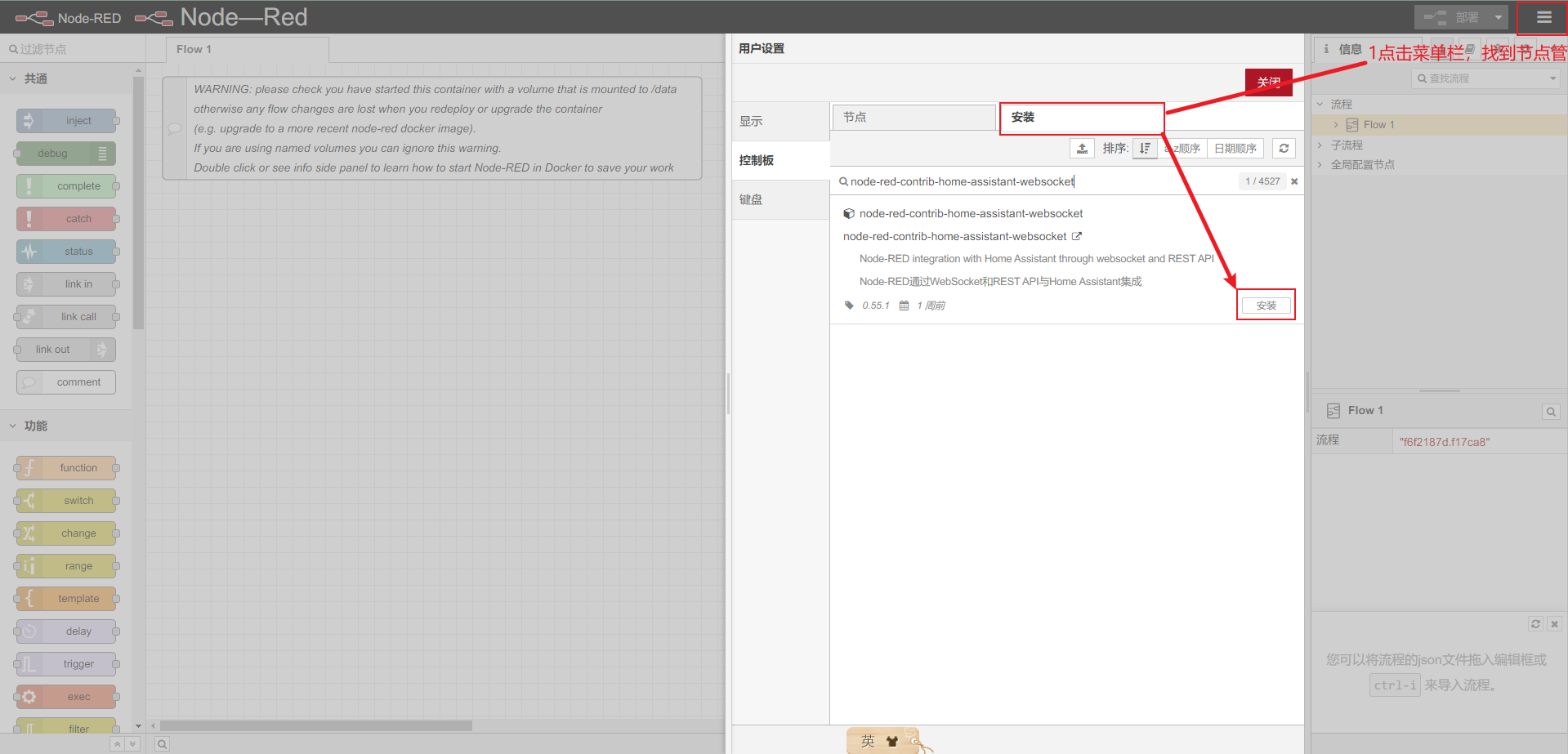Focus the 过滤节点 palette filter field

[73, 49]
